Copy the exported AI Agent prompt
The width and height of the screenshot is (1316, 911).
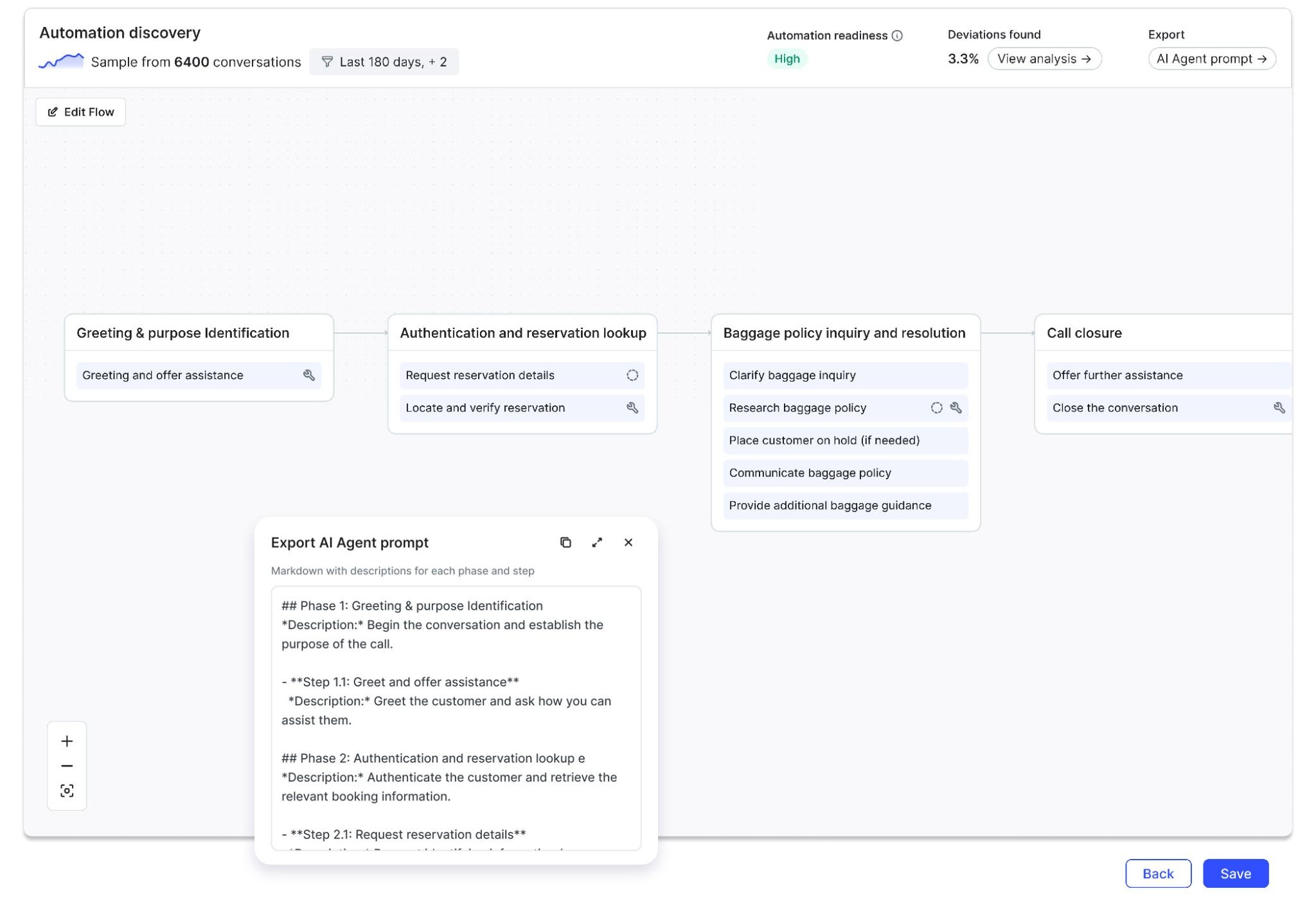click(565, 542)
